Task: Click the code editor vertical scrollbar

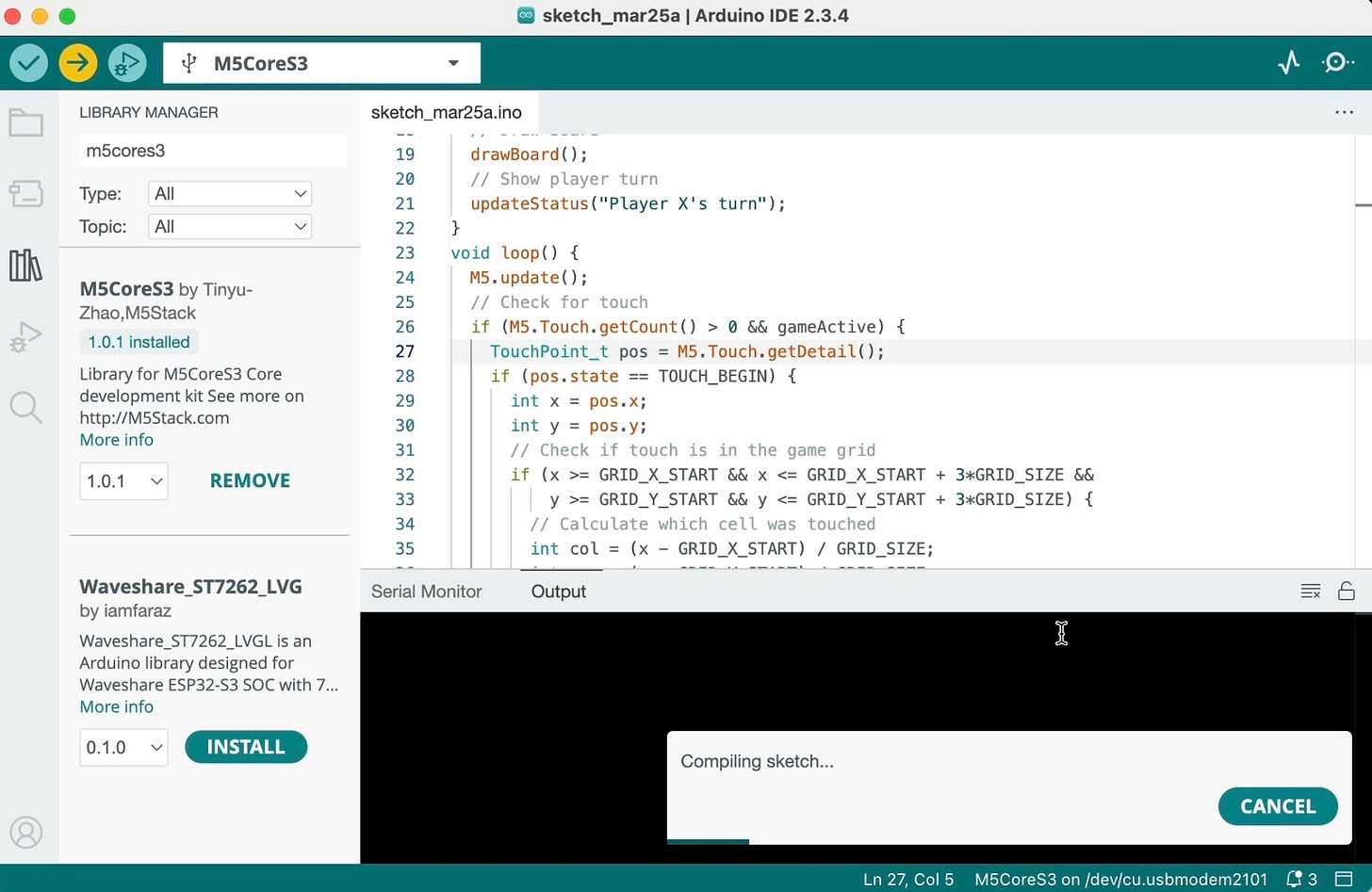Action: click(x=1364, y=350)
